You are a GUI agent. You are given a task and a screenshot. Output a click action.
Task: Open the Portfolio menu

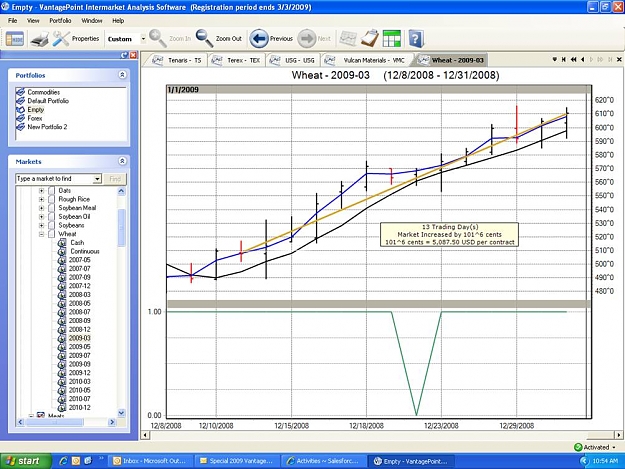[60, 21]
